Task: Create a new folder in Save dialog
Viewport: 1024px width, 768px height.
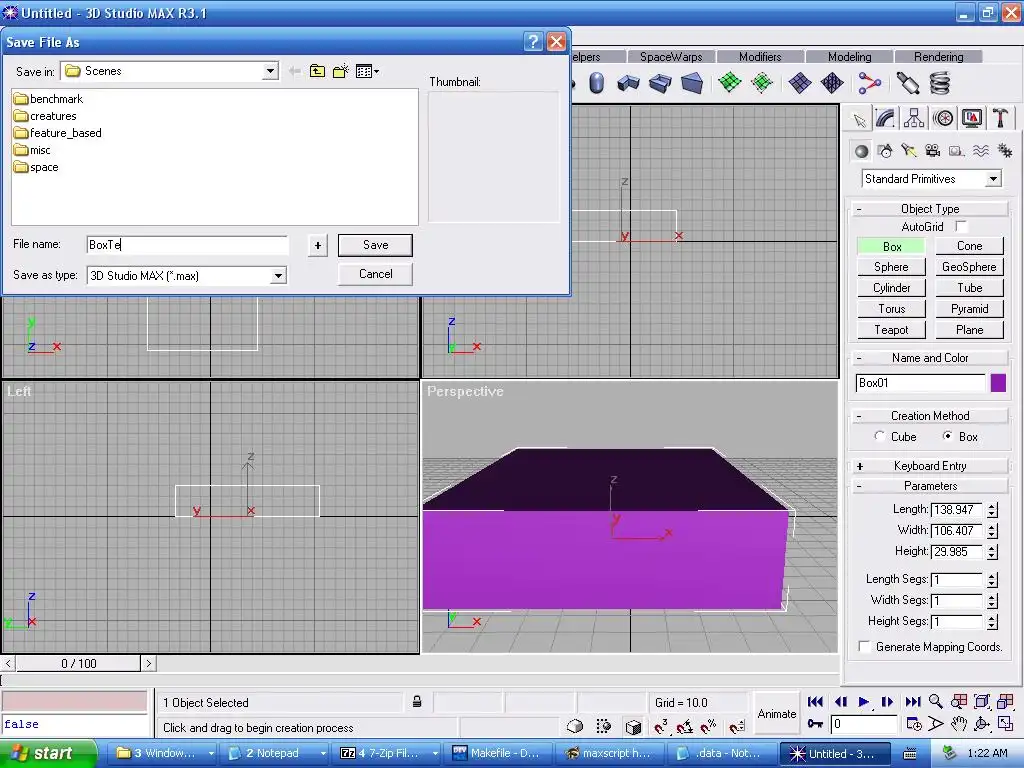Action: pos(340,71)
